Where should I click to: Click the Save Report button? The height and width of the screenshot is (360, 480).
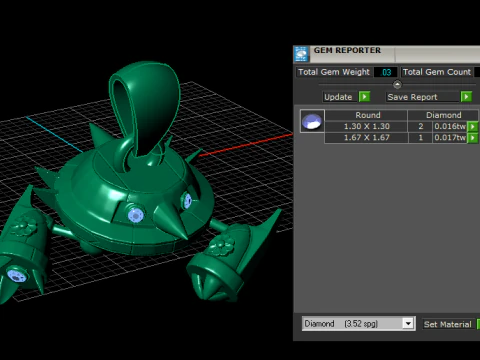tap(423, 97)
